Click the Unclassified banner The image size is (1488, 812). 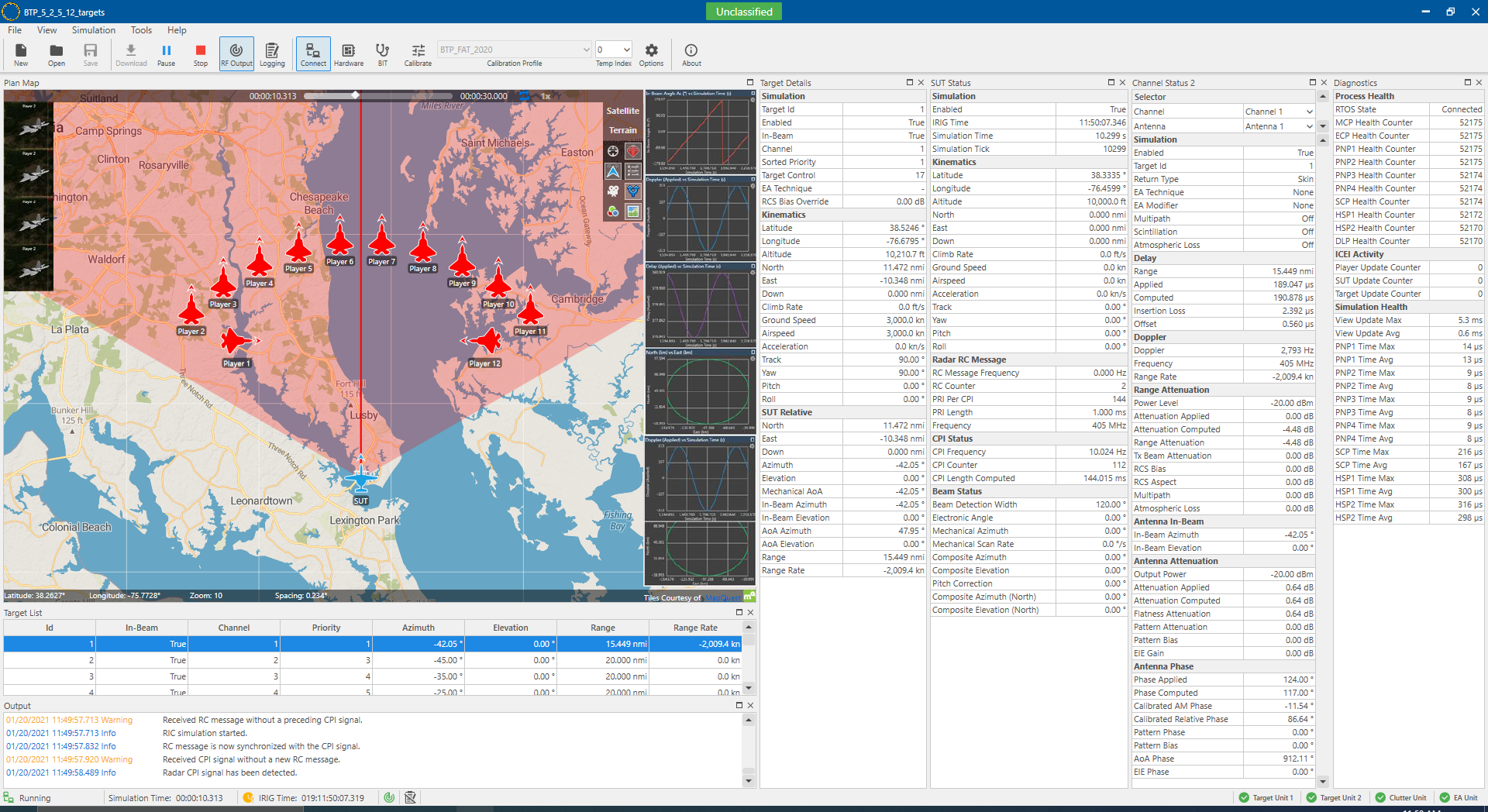coord(743,12)
